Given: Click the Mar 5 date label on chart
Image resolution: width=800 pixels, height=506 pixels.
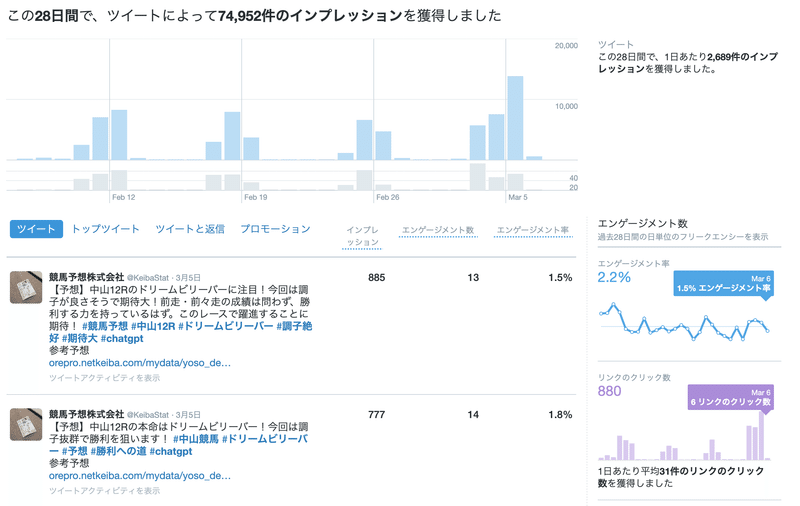Looking at the screenshot, I should [518, 197].
